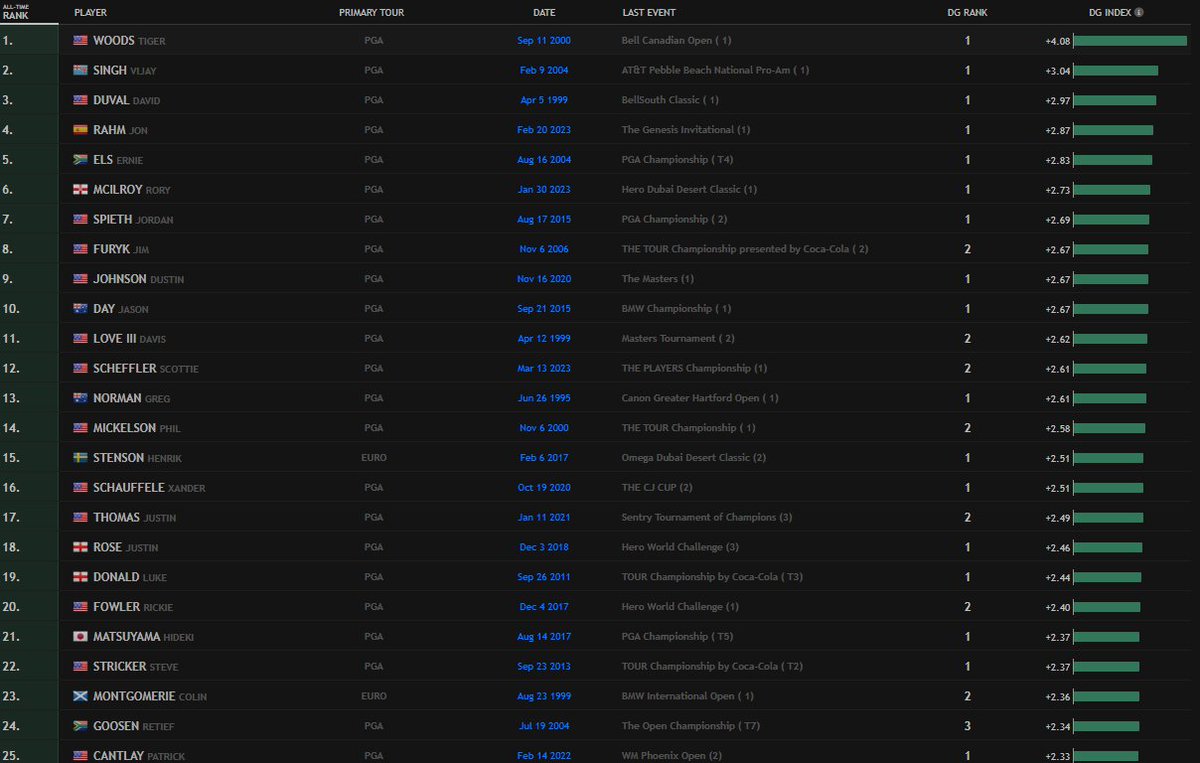
Task: Click the USA flag beside Spieth Jordan
Action: pyautogui.click(x=80, y=219)
